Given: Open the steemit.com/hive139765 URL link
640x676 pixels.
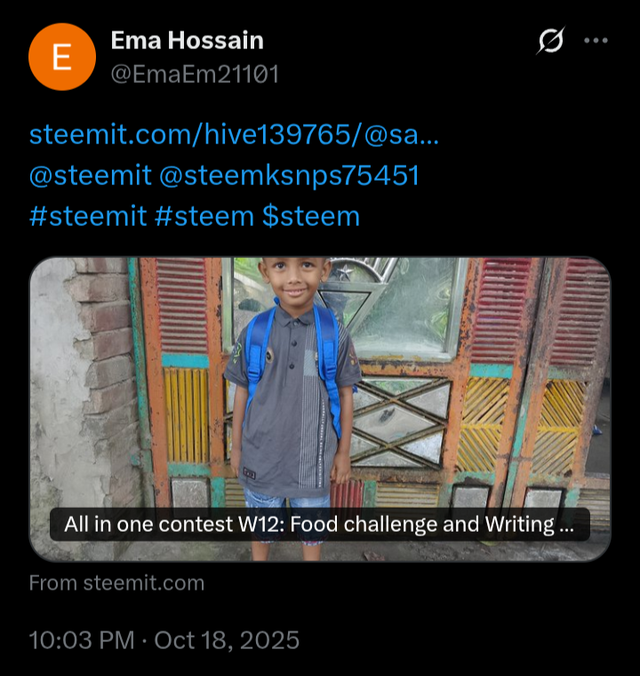Looking at the screenshot, I should (234, 134).
